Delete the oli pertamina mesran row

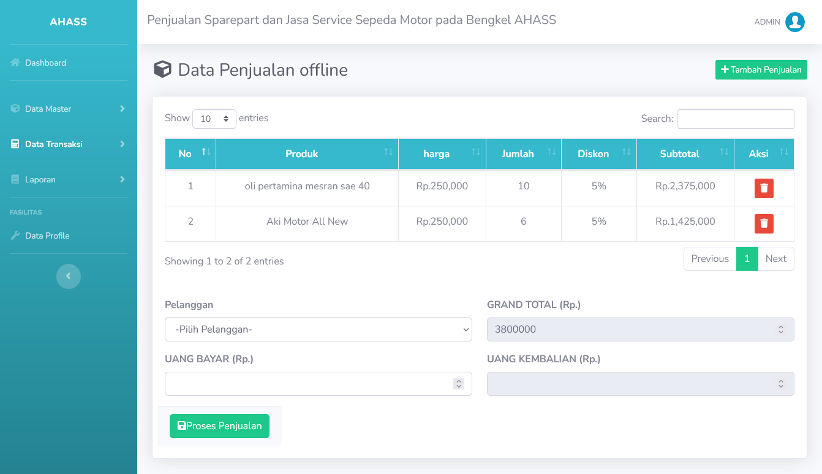pos(764,188)
